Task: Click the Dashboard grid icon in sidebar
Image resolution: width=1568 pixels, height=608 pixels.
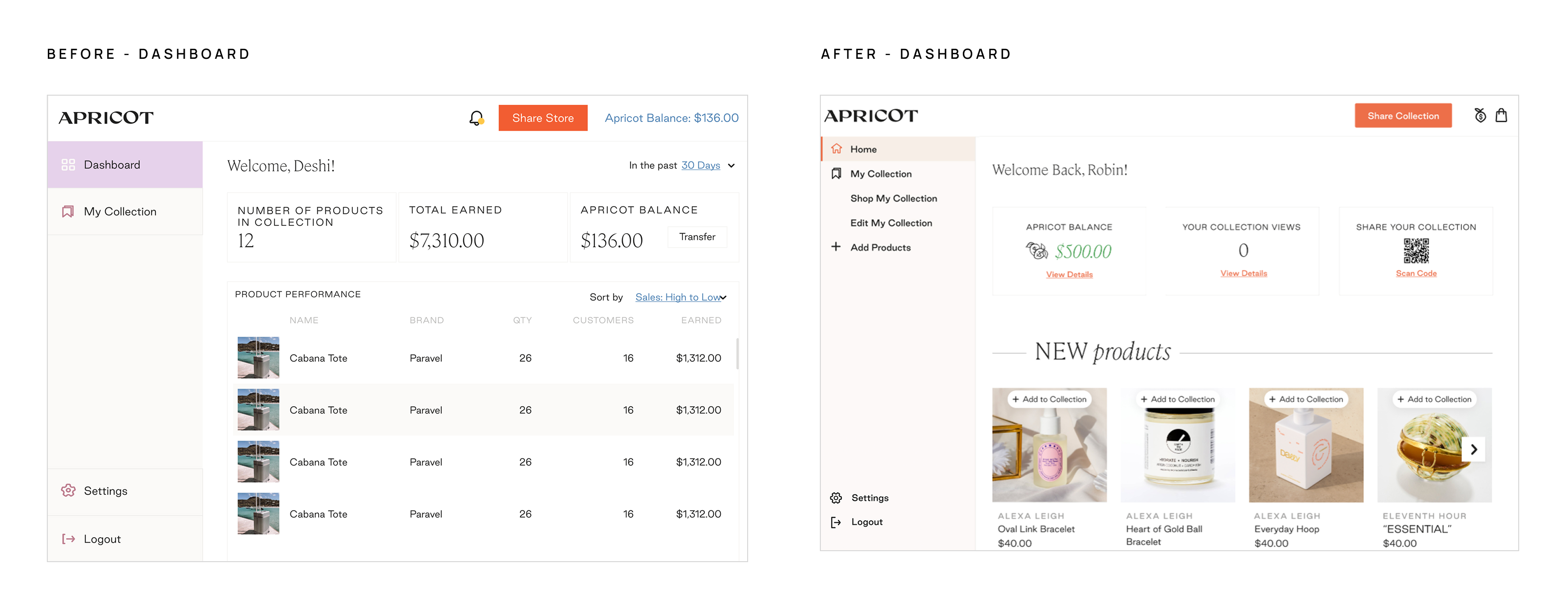Action: click(x=68, y=164)
